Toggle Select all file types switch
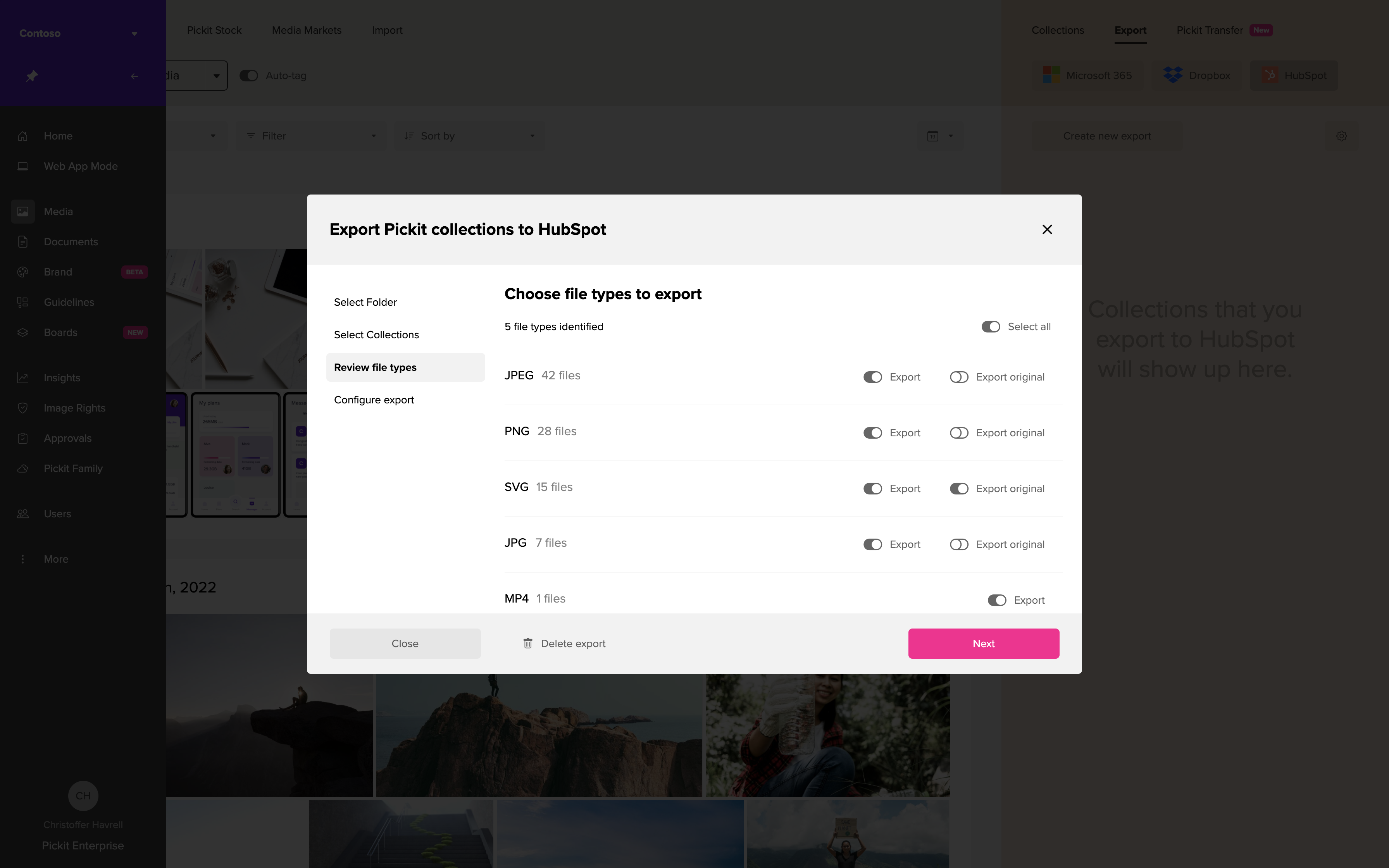 991,327
